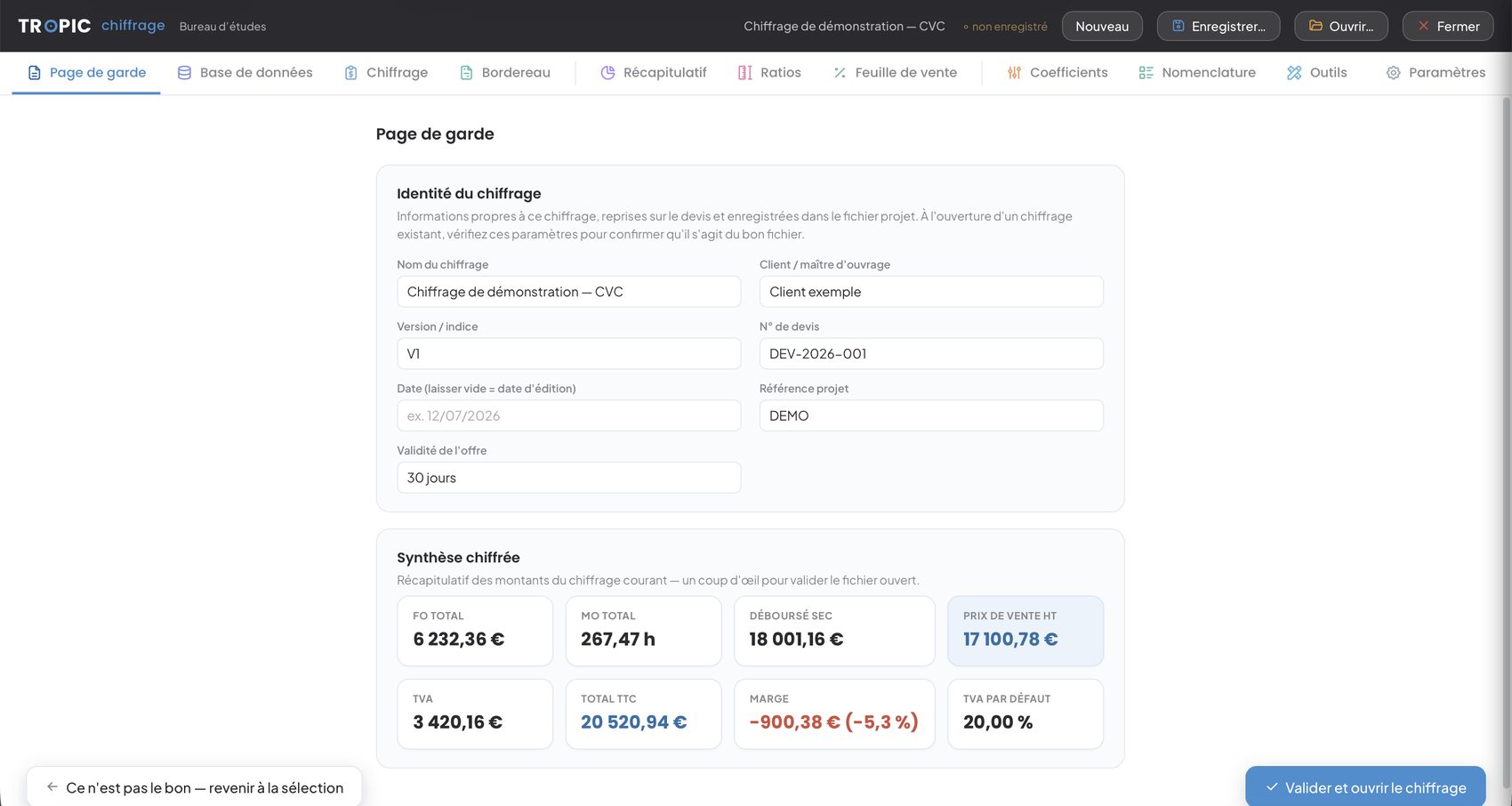Click the TVA value 3 420,16 €

click(x=457, y=722)
